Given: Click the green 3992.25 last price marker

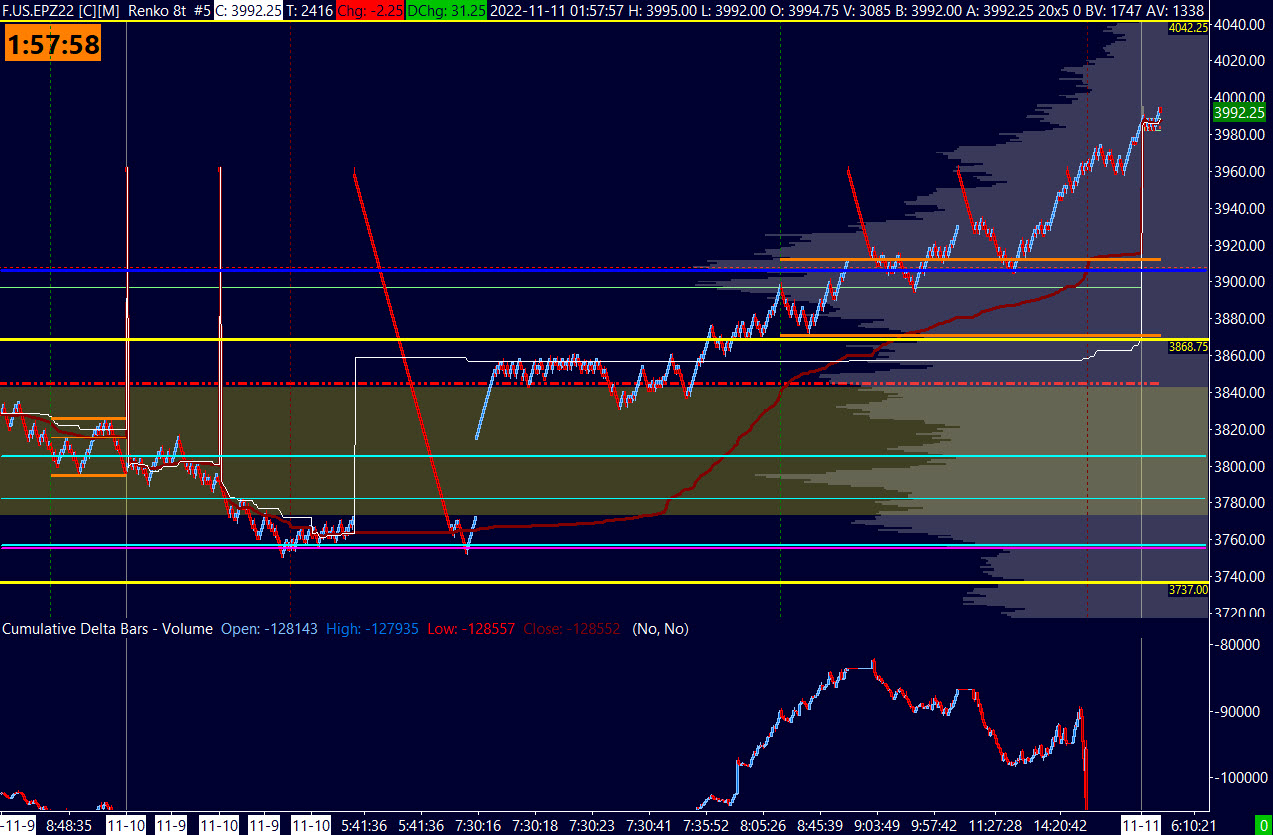Looking at the screenshot, I should [x=1239, y=112].
